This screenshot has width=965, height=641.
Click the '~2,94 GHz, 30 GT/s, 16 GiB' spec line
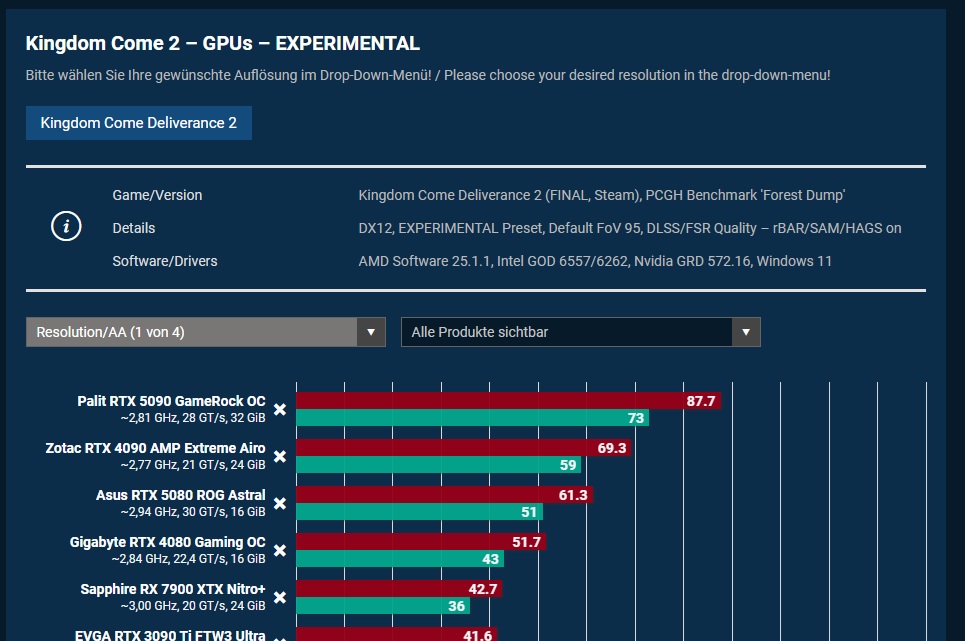193,512
